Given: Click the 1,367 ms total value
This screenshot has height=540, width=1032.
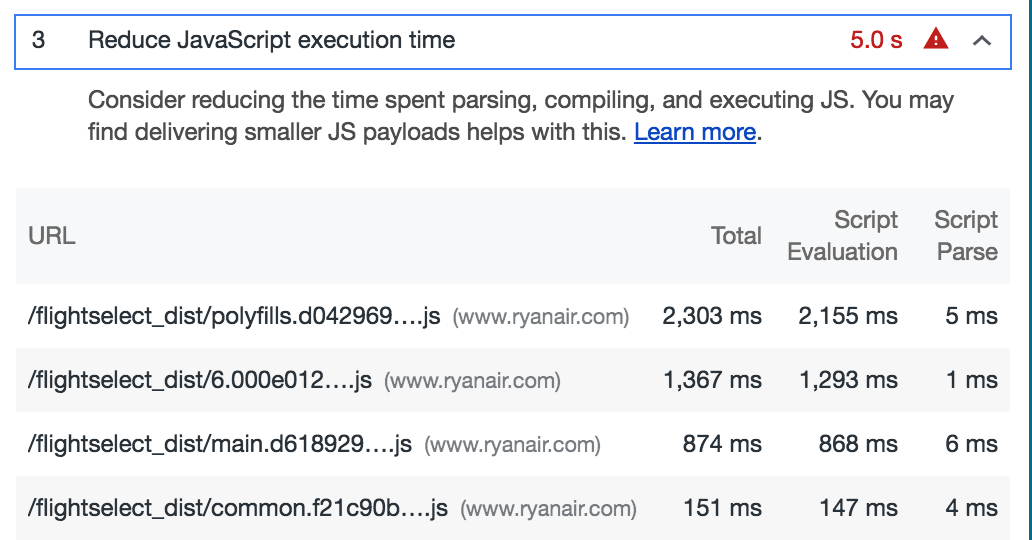Looking at the screenshot, I should click(x=712, y=381).
